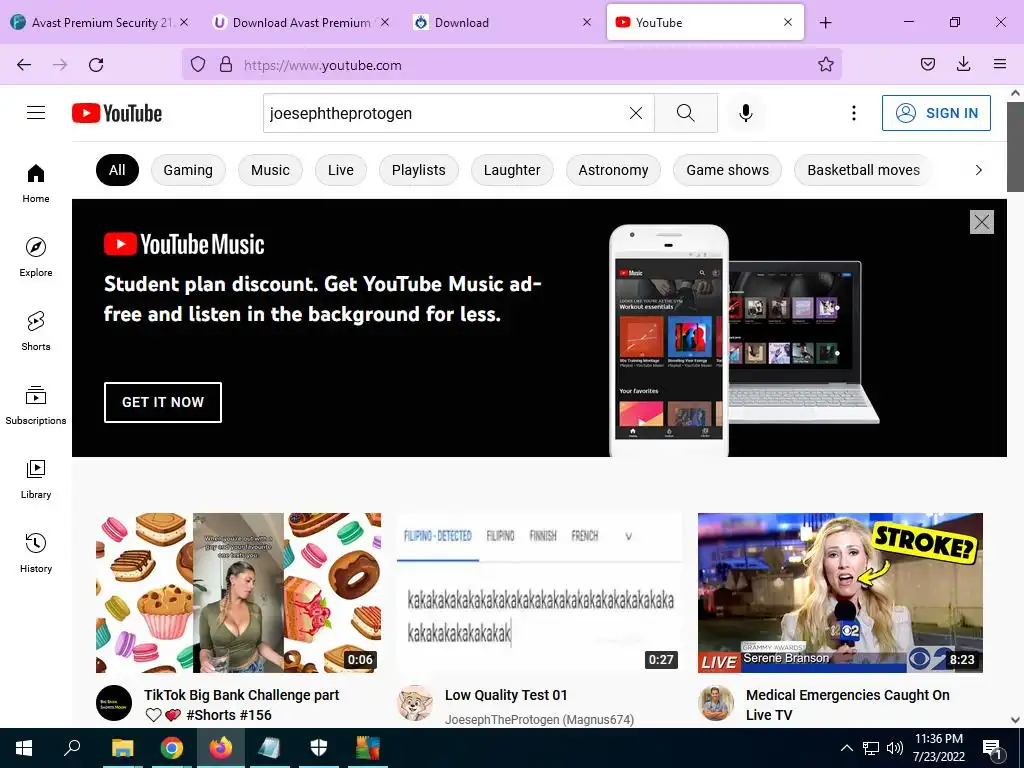The height and width of the screenshot is (768, 1024).
Task: Click the kakakaka Low Quality Test thumbnail
Action: click(539, 593)
